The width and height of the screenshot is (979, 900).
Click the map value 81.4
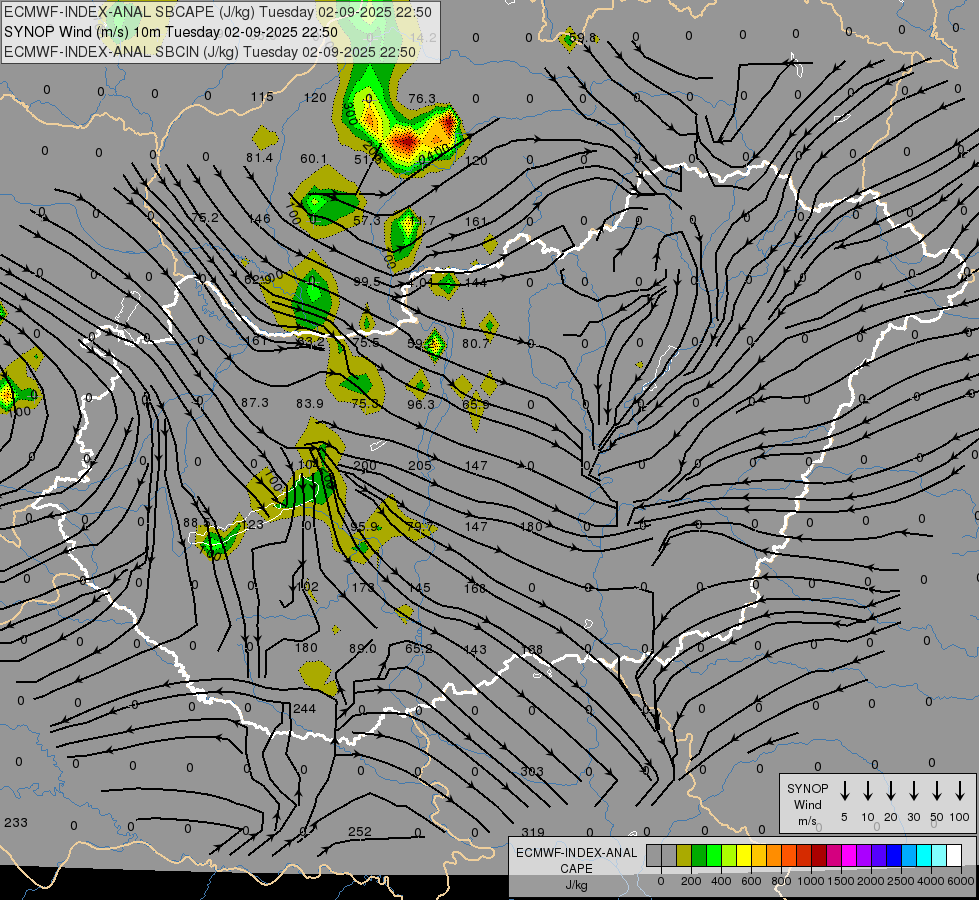259,158
